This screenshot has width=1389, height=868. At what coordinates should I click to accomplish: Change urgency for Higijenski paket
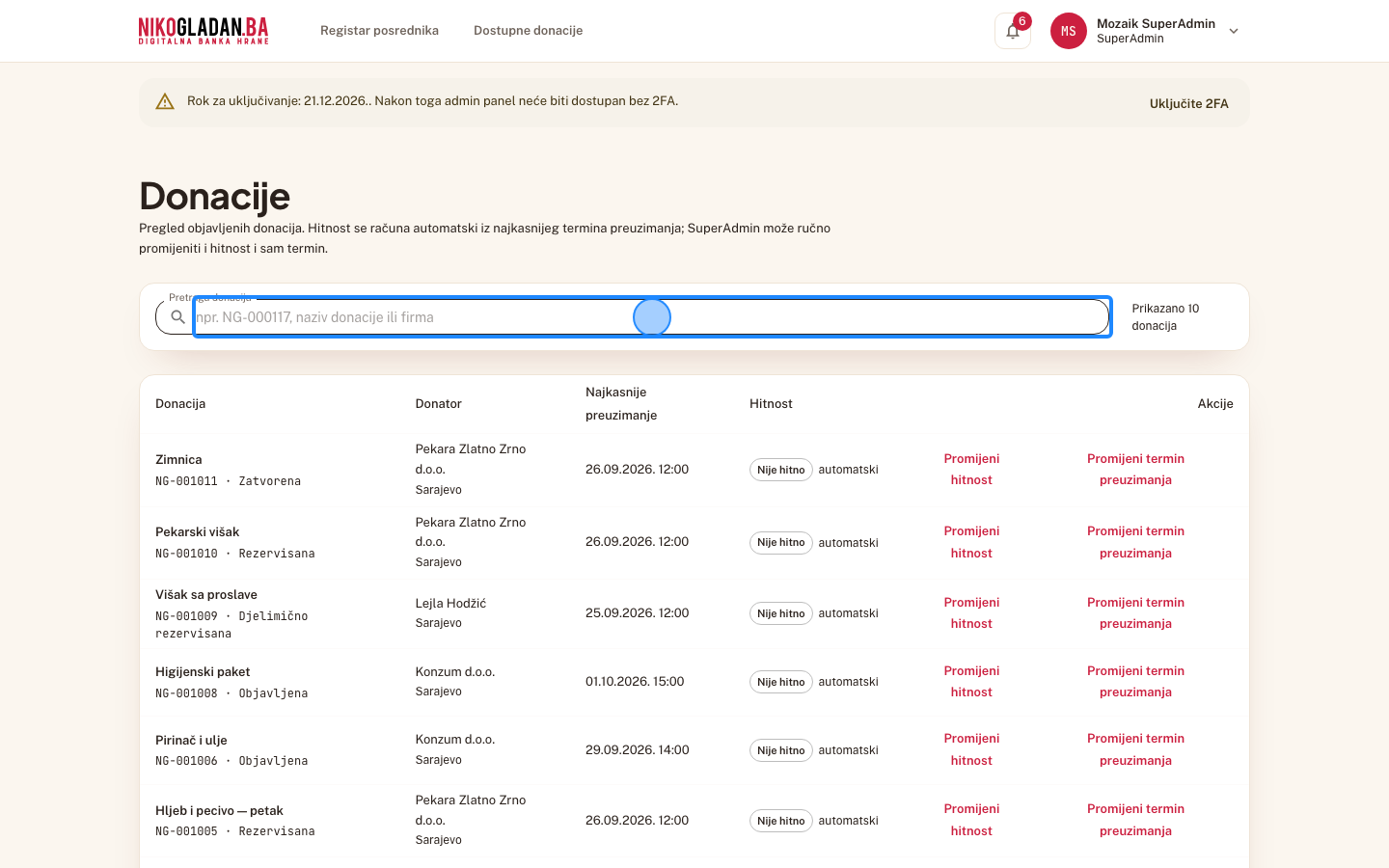tap(971, 682)
